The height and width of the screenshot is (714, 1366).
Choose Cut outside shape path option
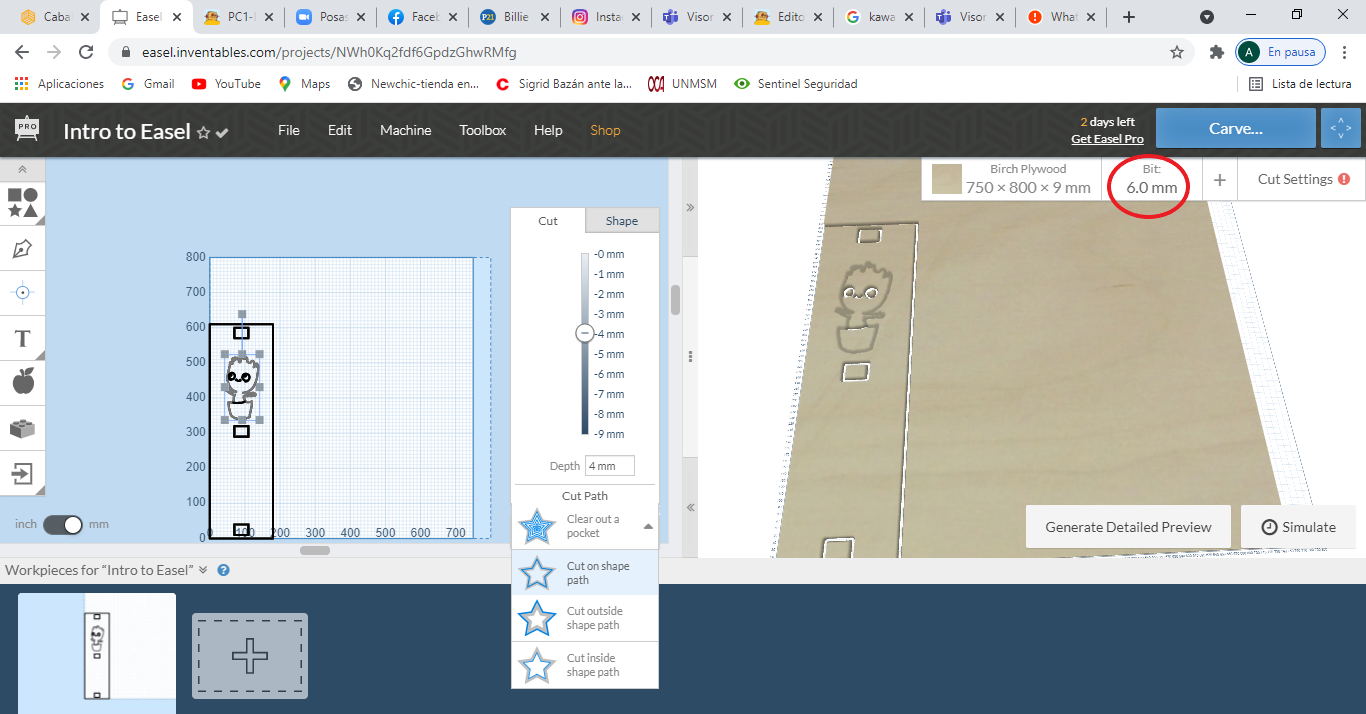(x=585, y=618)
